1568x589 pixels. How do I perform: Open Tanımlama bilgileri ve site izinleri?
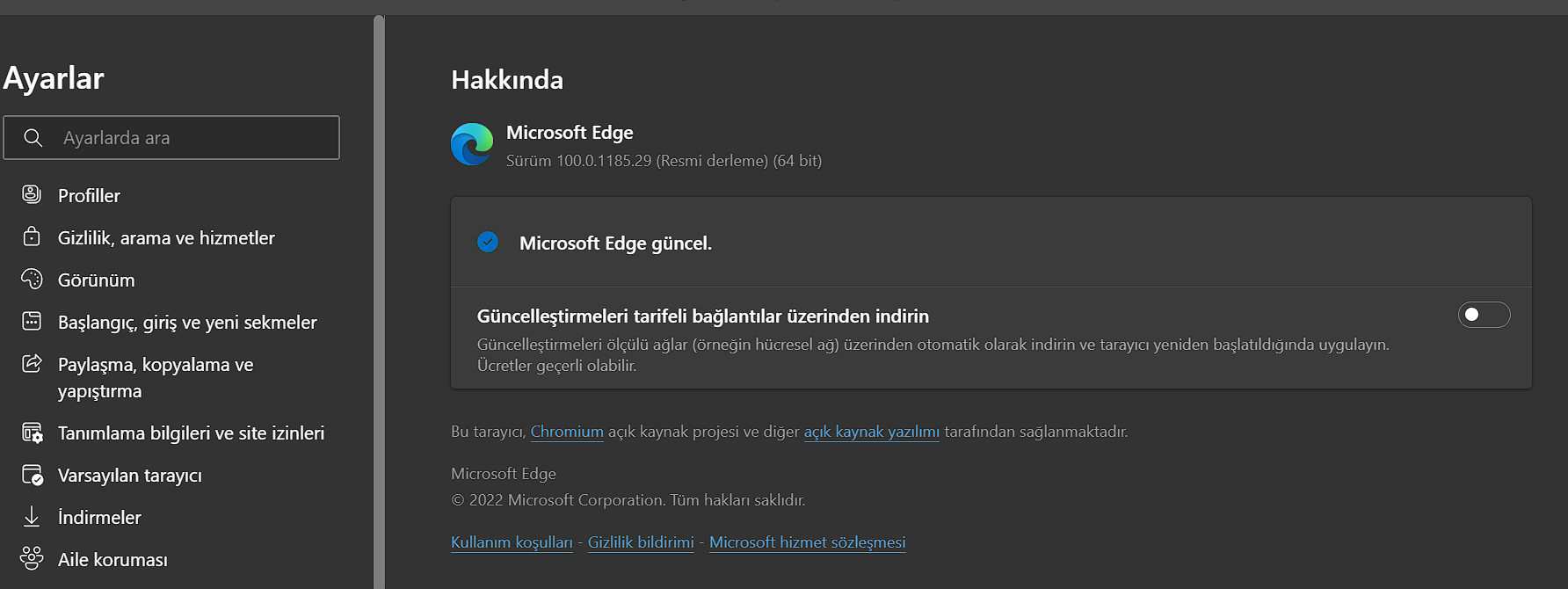point(32,432)
